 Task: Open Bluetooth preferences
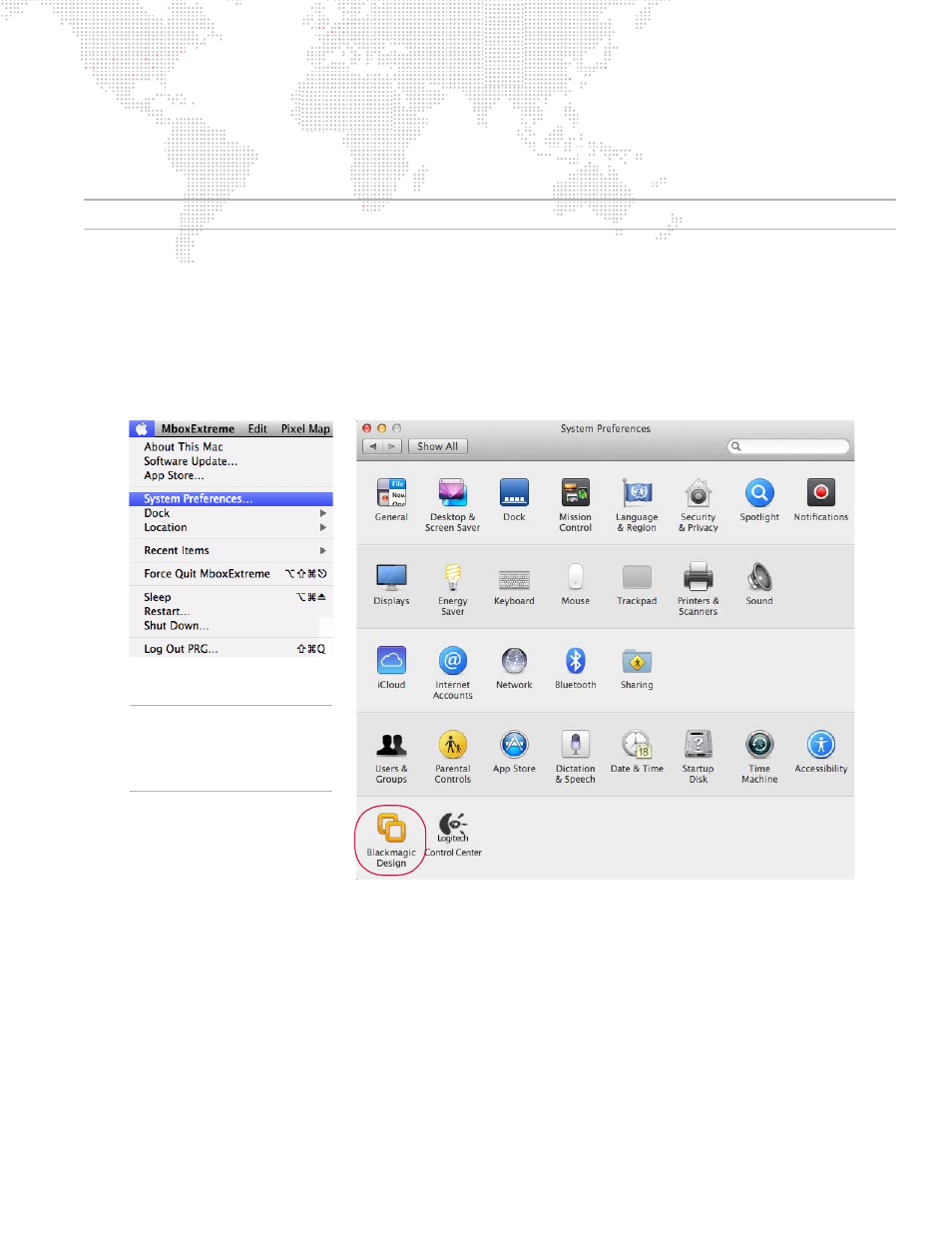[x=576, y=668]
